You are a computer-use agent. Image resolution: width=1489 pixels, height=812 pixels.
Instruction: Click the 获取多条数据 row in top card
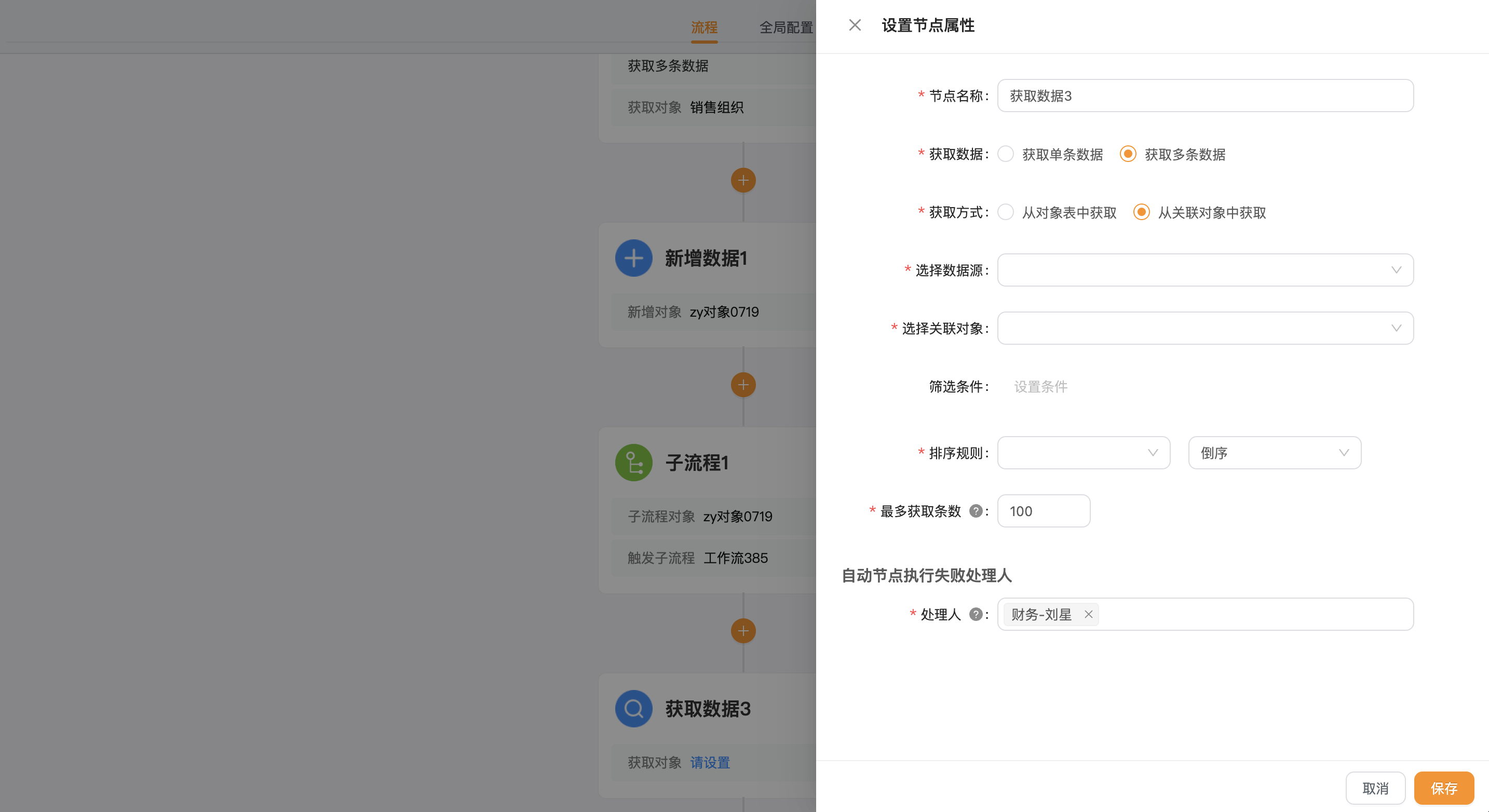tap(713, 66)
